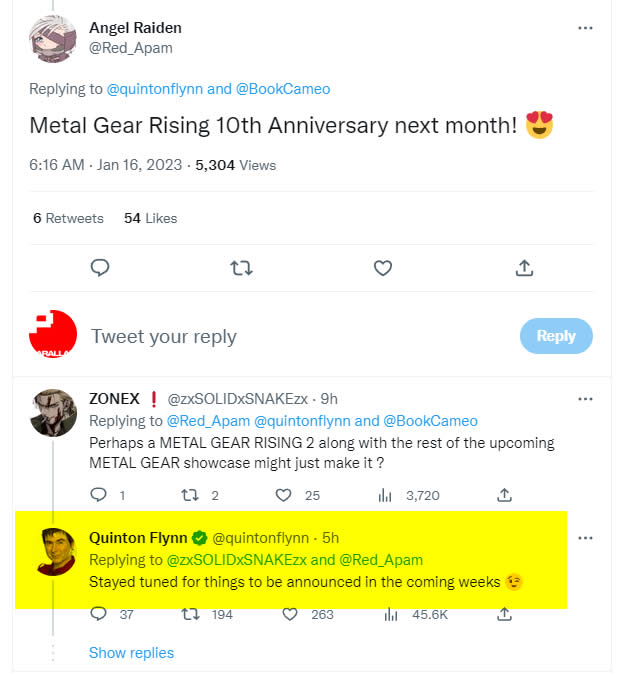Reply to Angel Raiden's main tweet
Screen dimensions: 642x673
click(99, 268)
